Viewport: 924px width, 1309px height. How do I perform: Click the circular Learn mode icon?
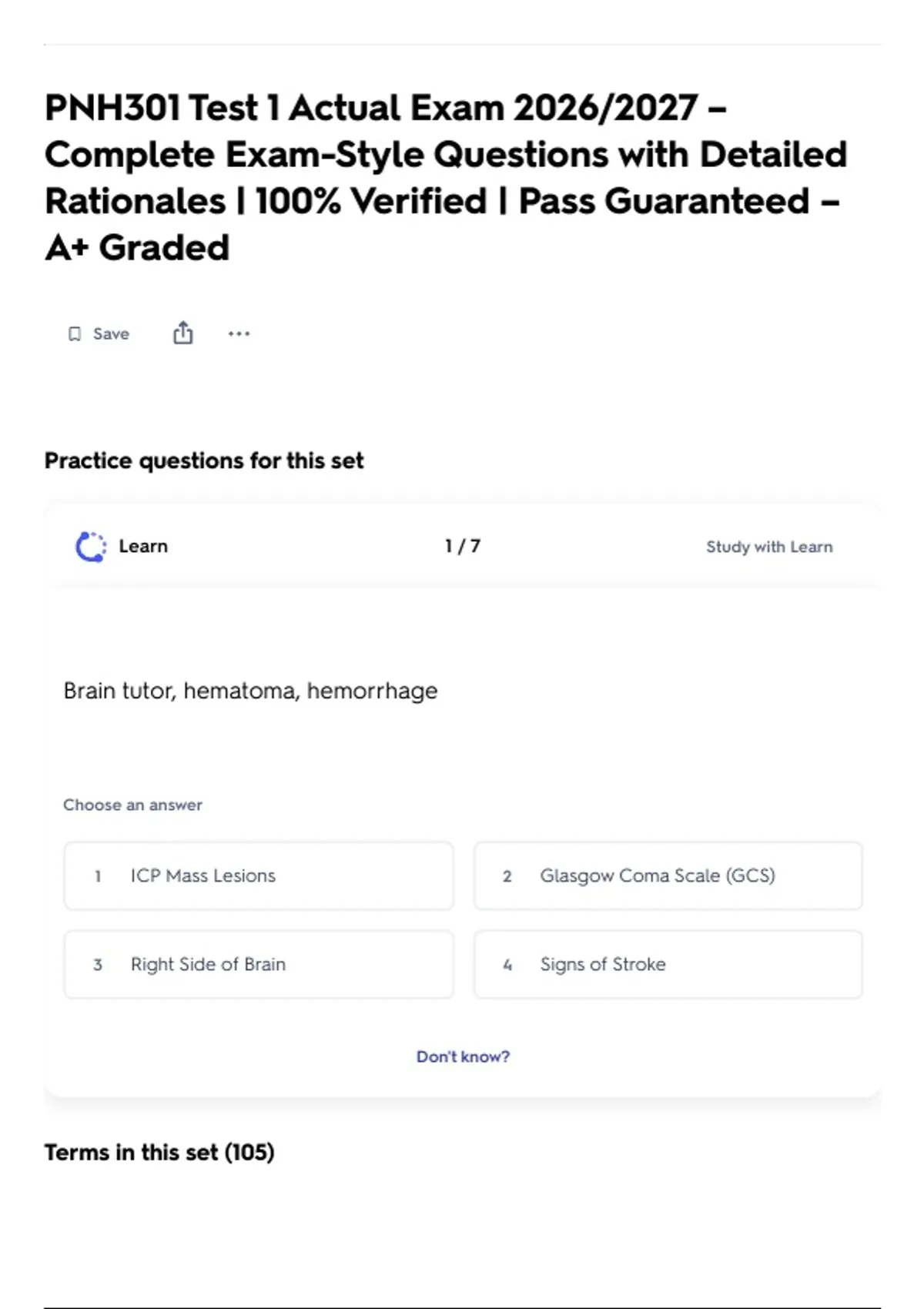[x=91, y=547]
